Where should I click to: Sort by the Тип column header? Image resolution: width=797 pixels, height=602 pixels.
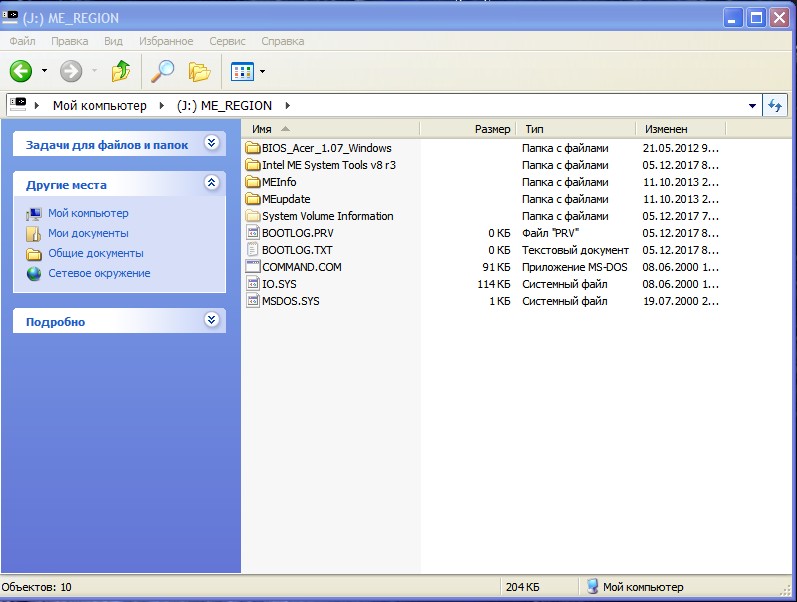[576, 129]
